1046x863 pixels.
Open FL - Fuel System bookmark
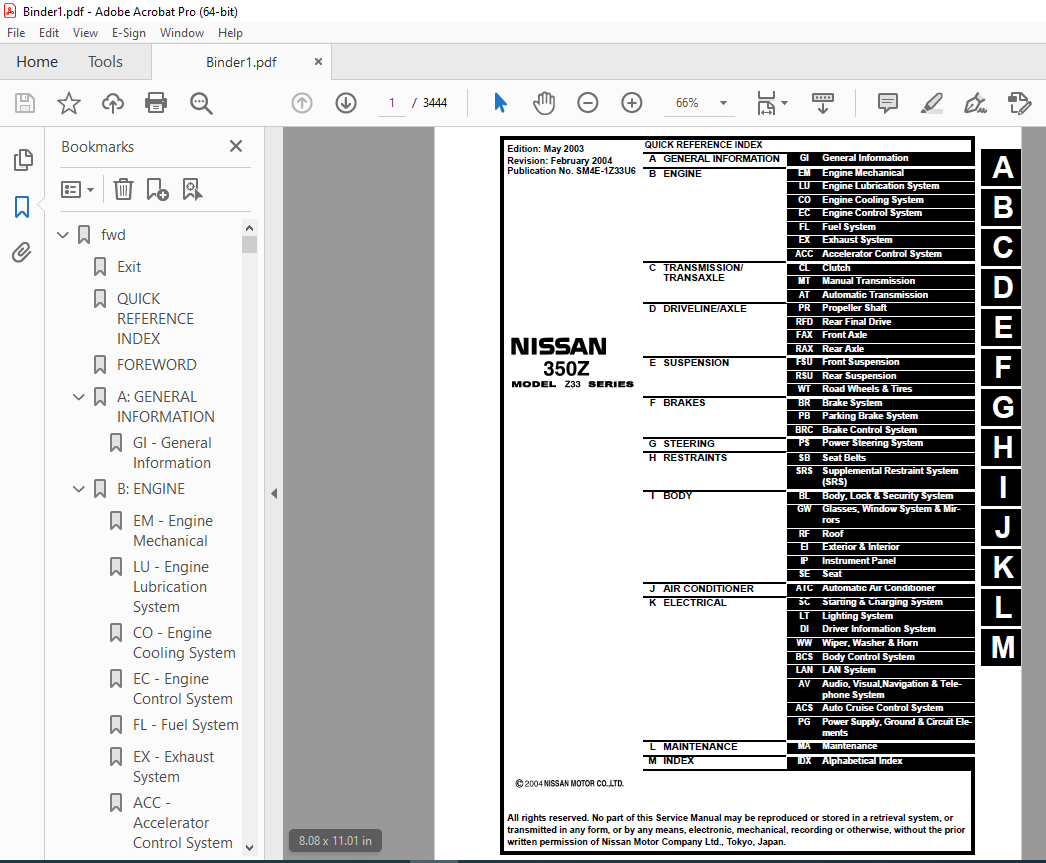click(185, 725)
